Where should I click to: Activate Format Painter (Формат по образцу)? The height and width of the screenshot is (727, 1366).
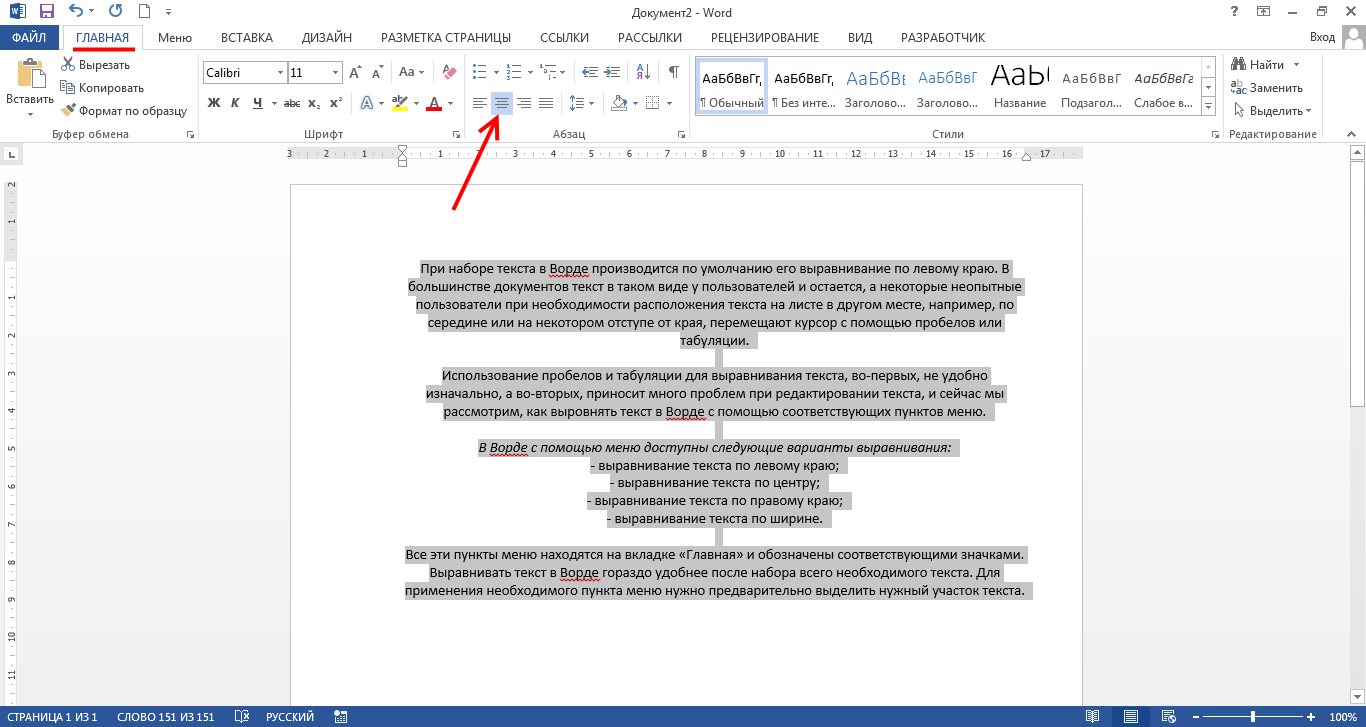[123, 111]
